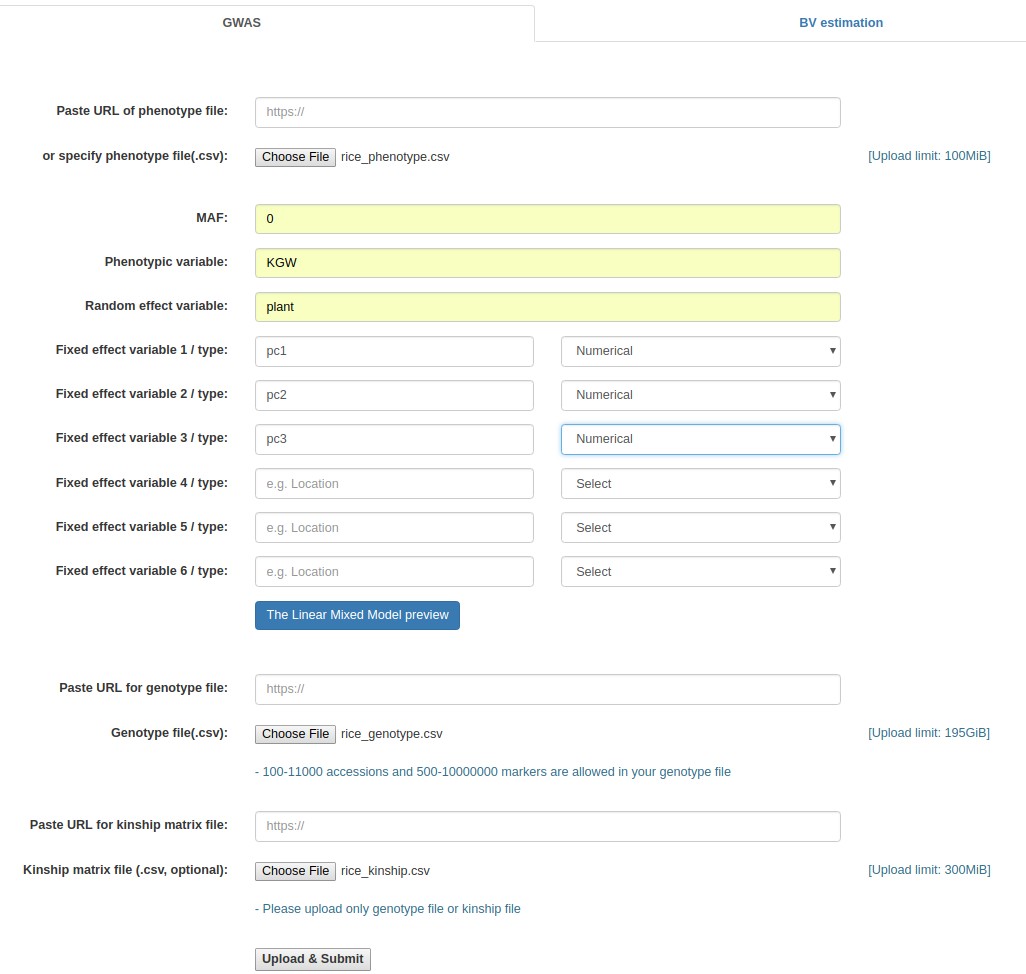
Task: Choose File for kinship matrix
Action: (x=295, y=871)
